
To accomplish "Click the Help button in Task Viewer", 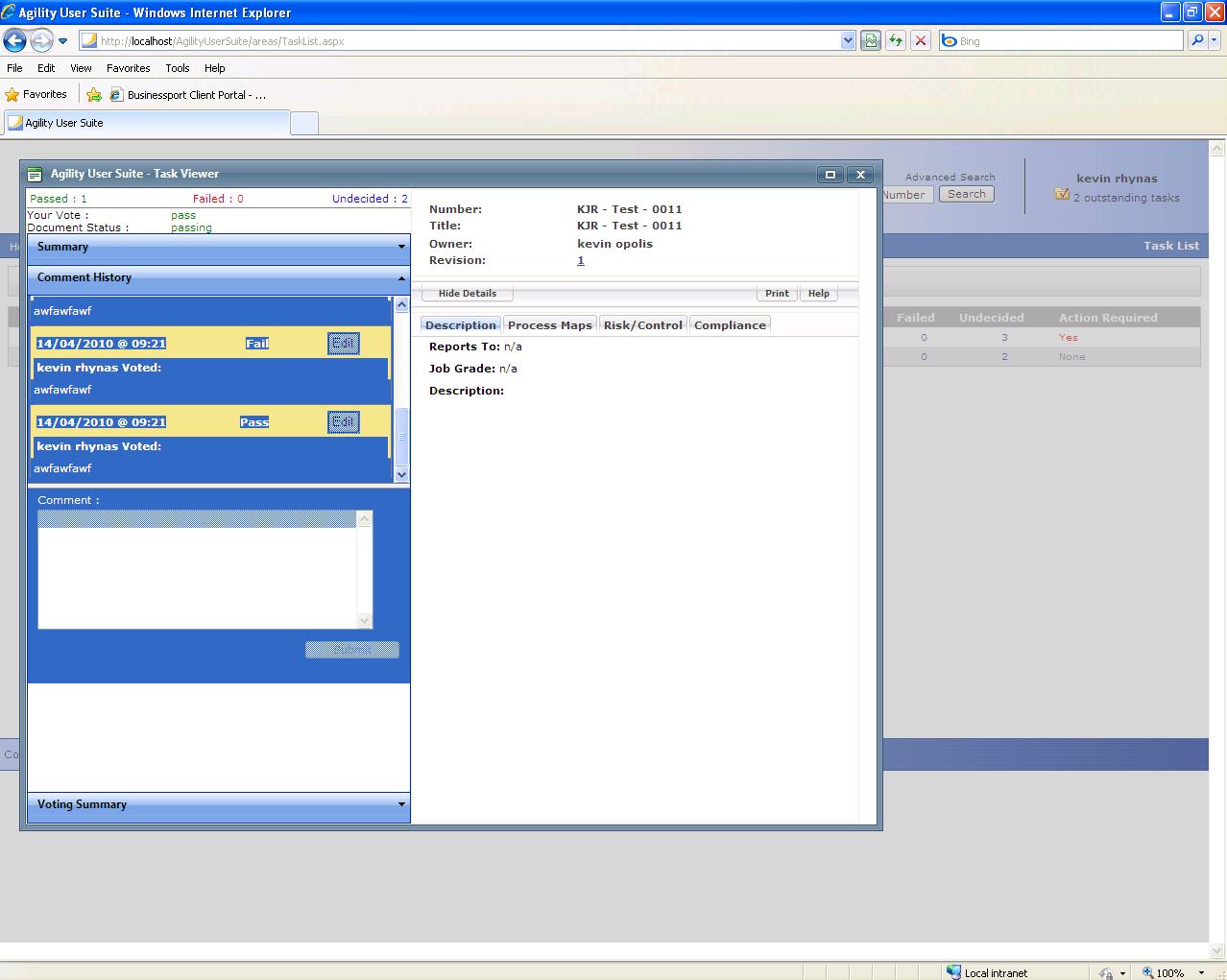I will (x=818, y=293).
